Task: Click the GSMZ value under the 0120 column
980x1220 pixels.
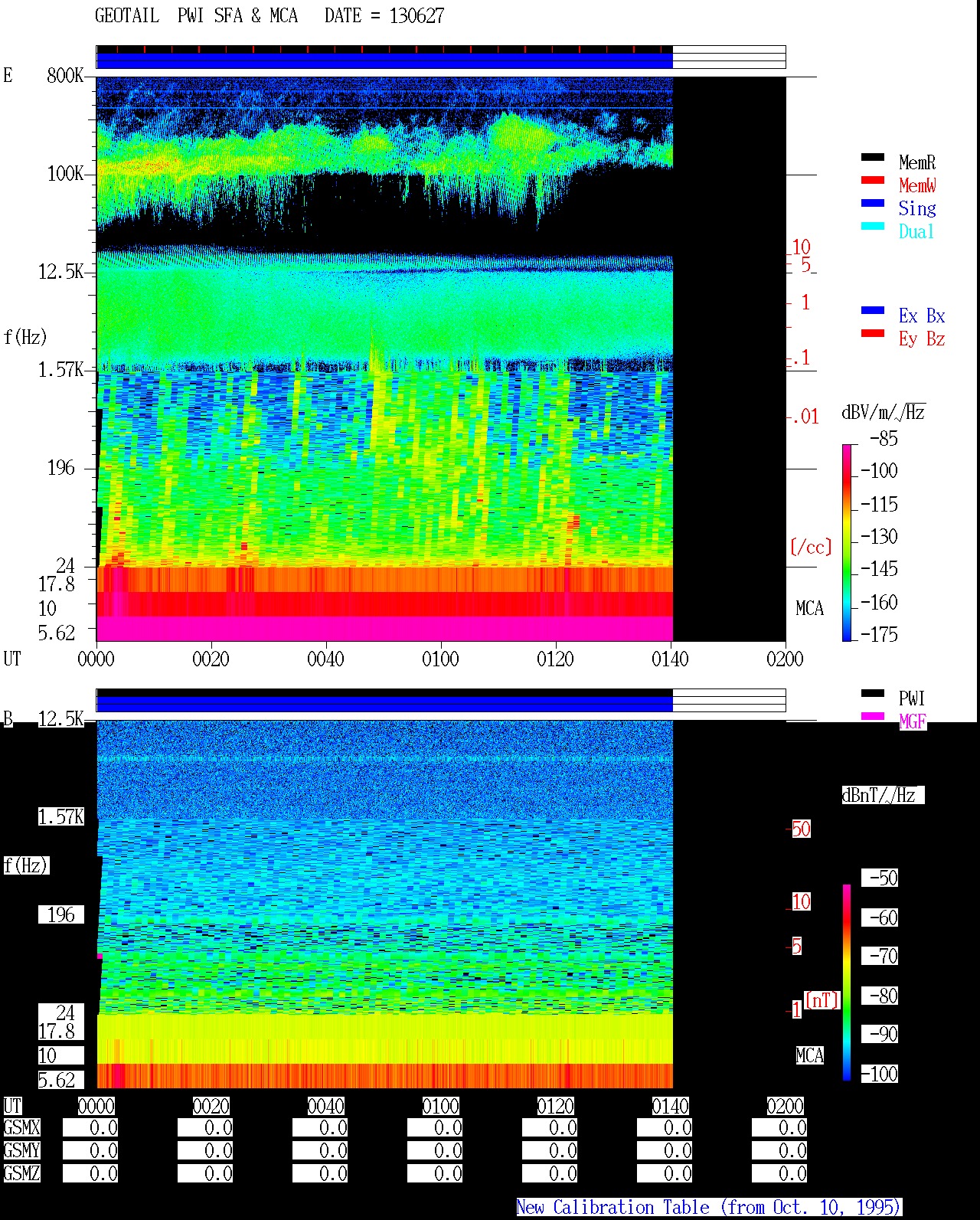Action: [x=550, y=1173]
